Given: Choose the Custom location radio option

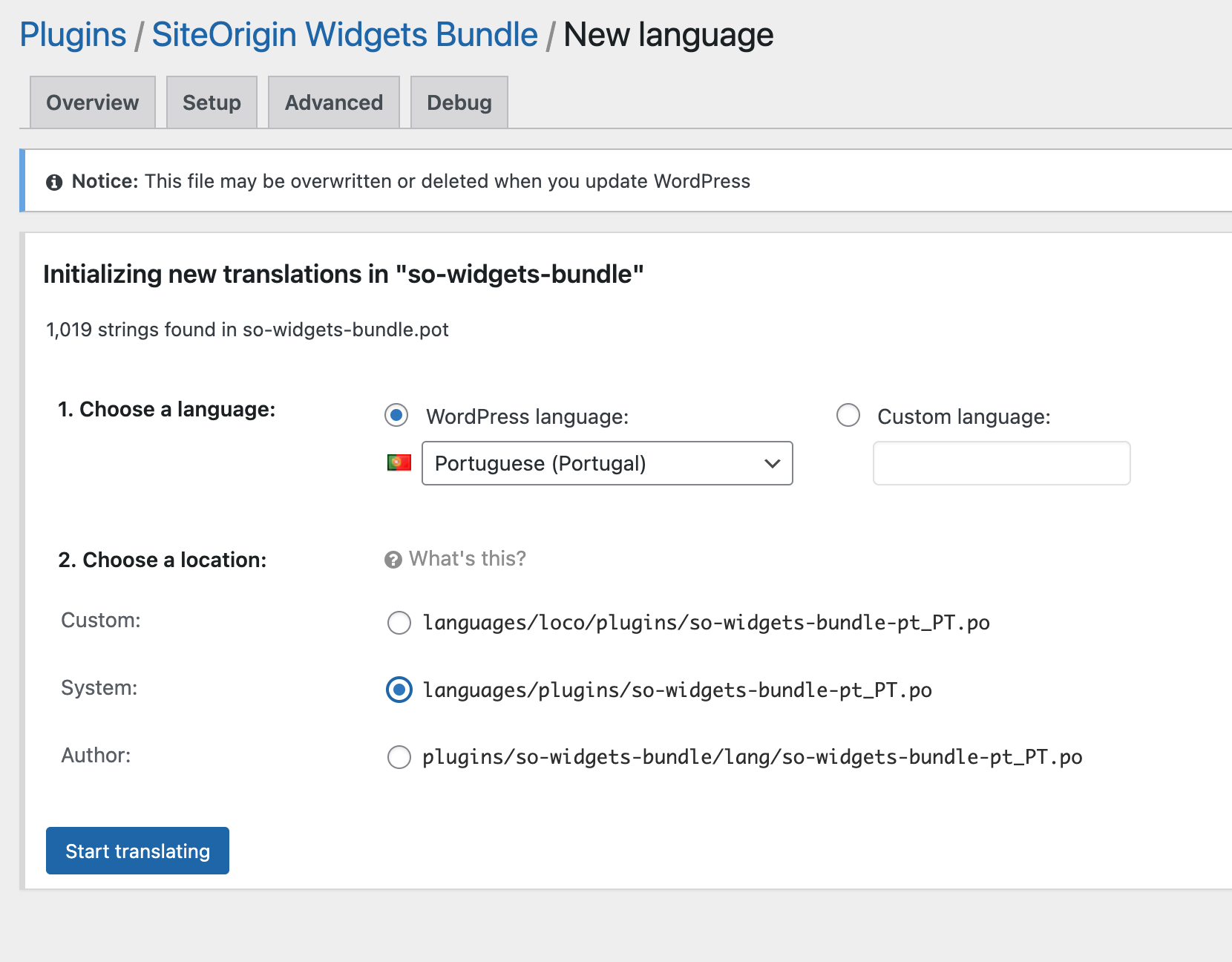Looking at the screenshot, I should [399, 623].
